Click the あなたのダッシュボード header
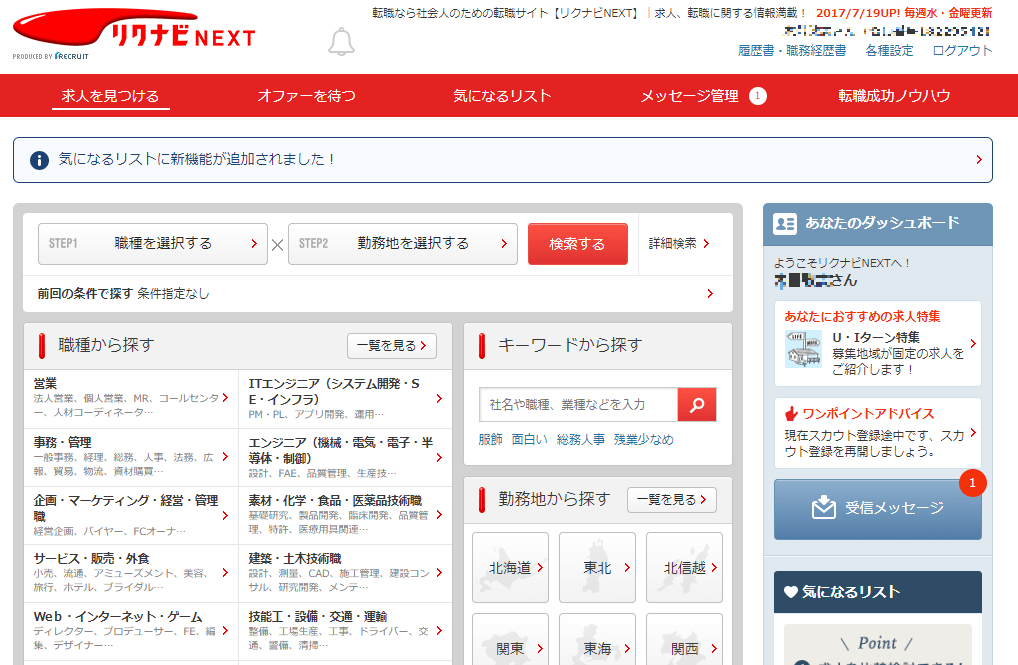The height and width of the screenshot is (665, 1018). tap(878, 224)
